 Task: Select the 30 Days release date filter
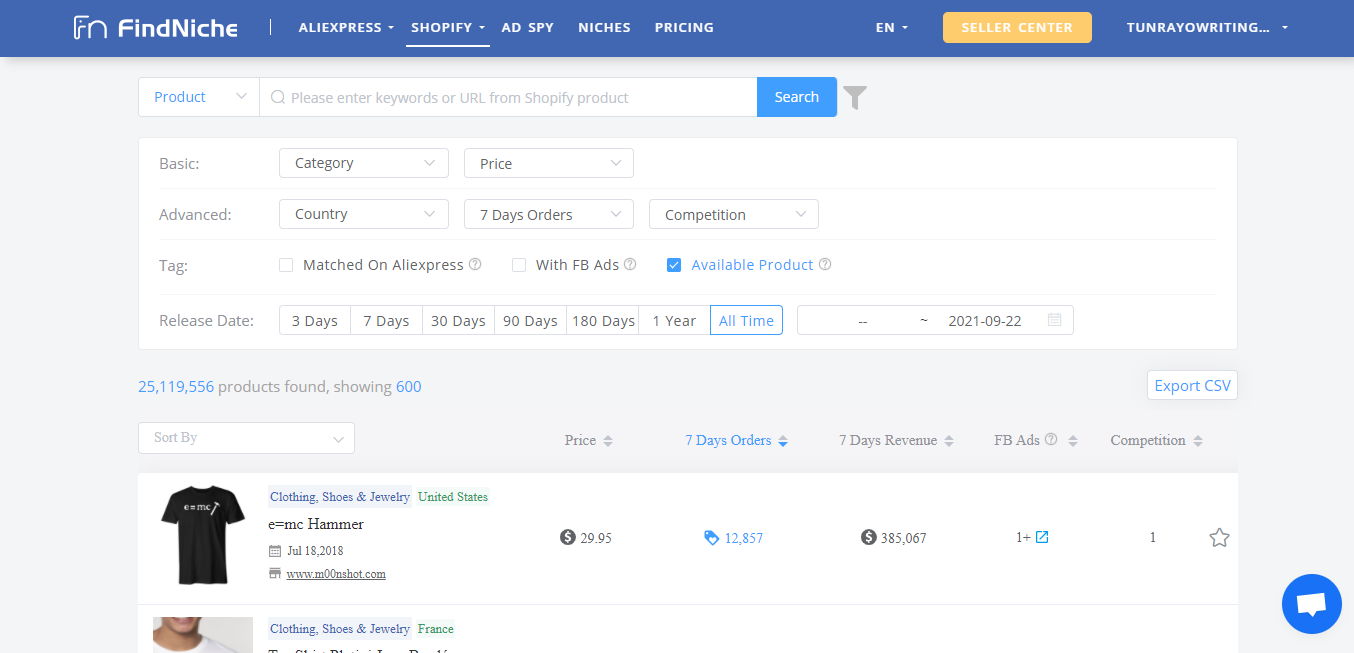(458, 319)
